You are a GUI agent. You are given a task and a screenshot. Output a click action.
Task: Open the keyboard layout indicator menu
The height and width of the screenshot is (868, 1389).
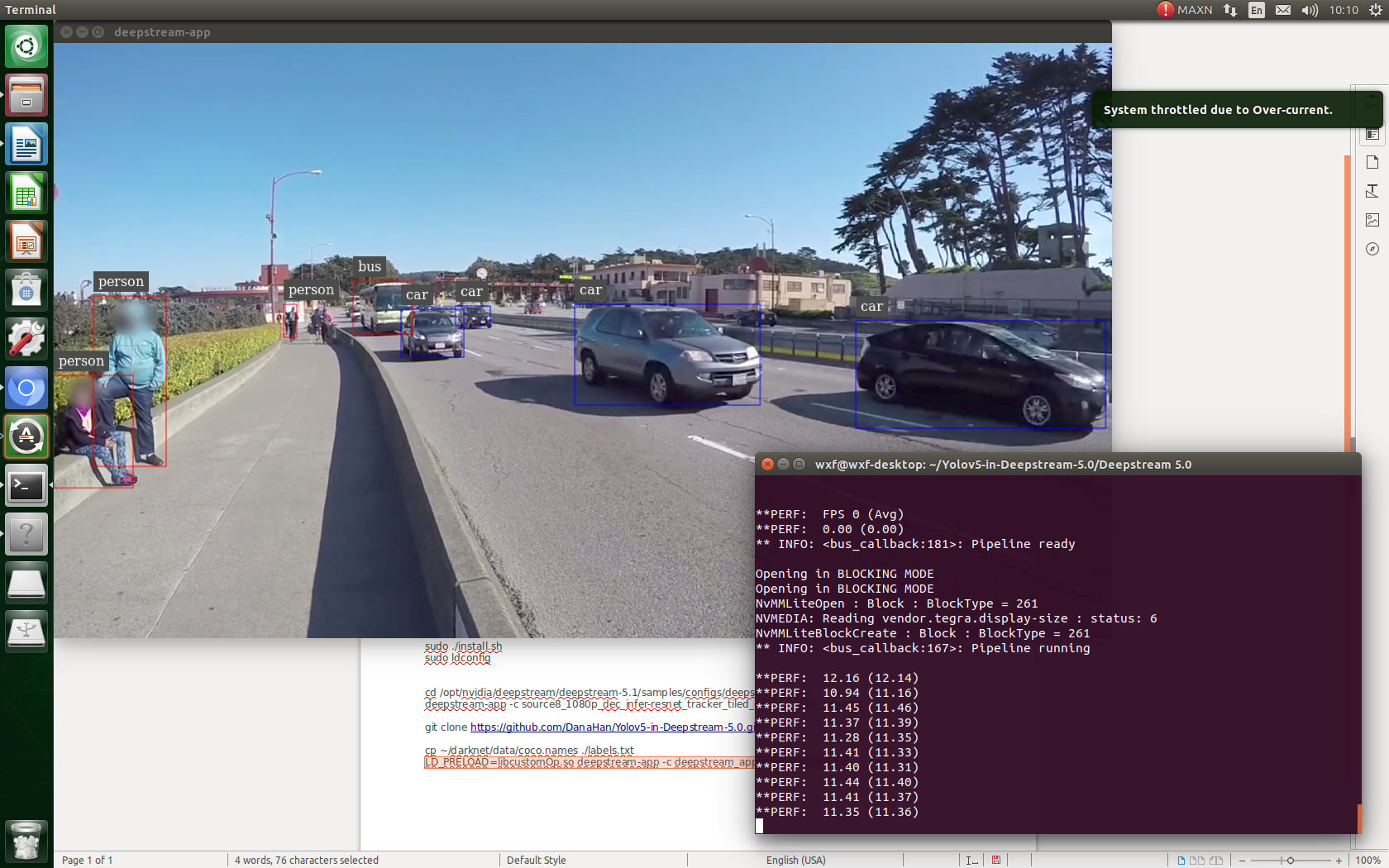point(1256,10)
